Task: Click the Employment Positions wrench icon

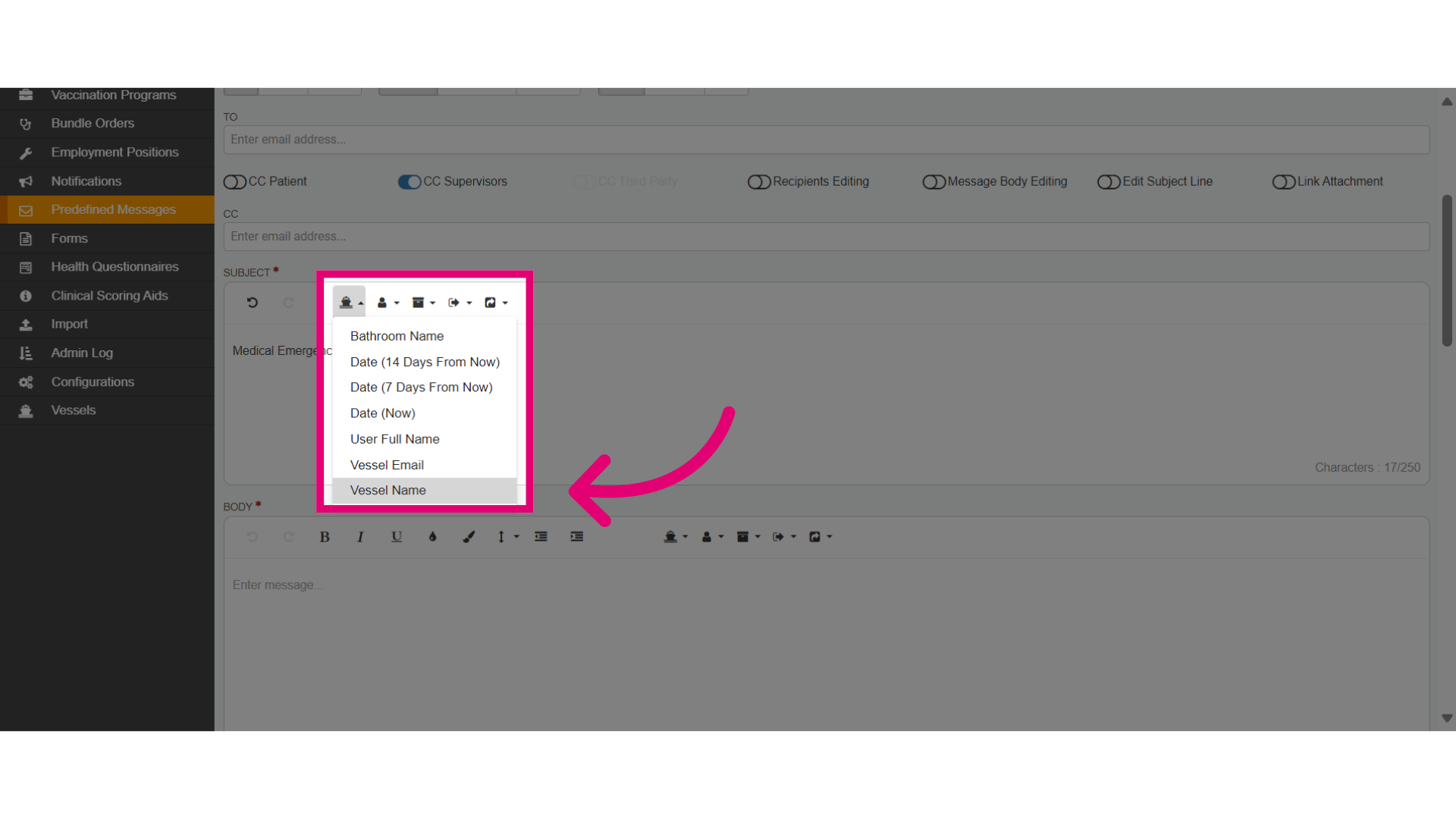Action: pos(26,152)
